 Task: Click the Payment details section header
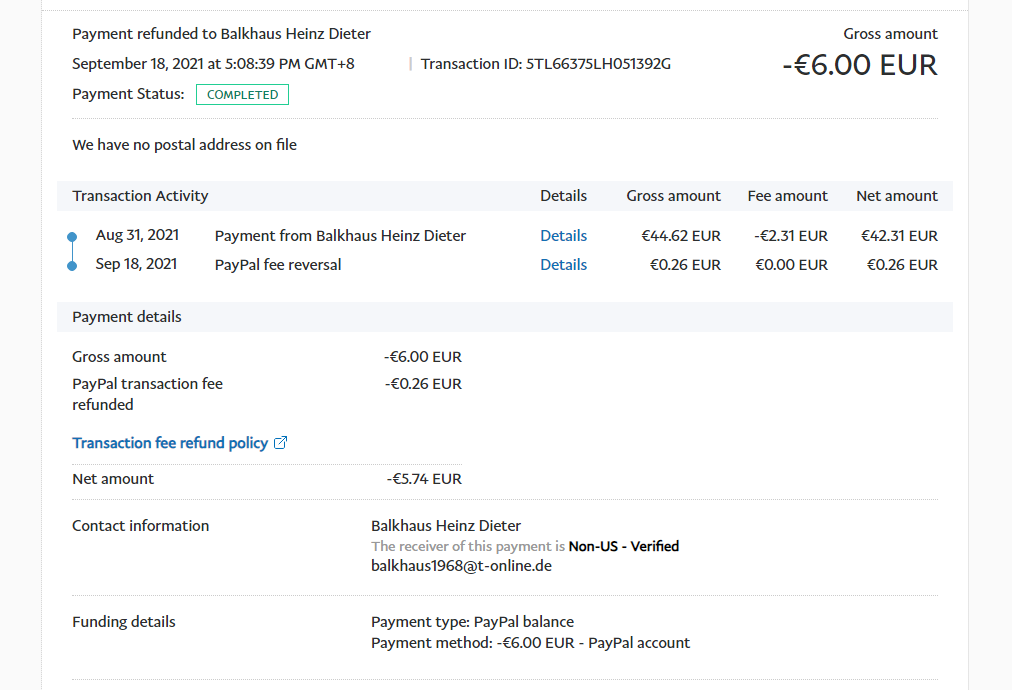(x=127, y=317)
